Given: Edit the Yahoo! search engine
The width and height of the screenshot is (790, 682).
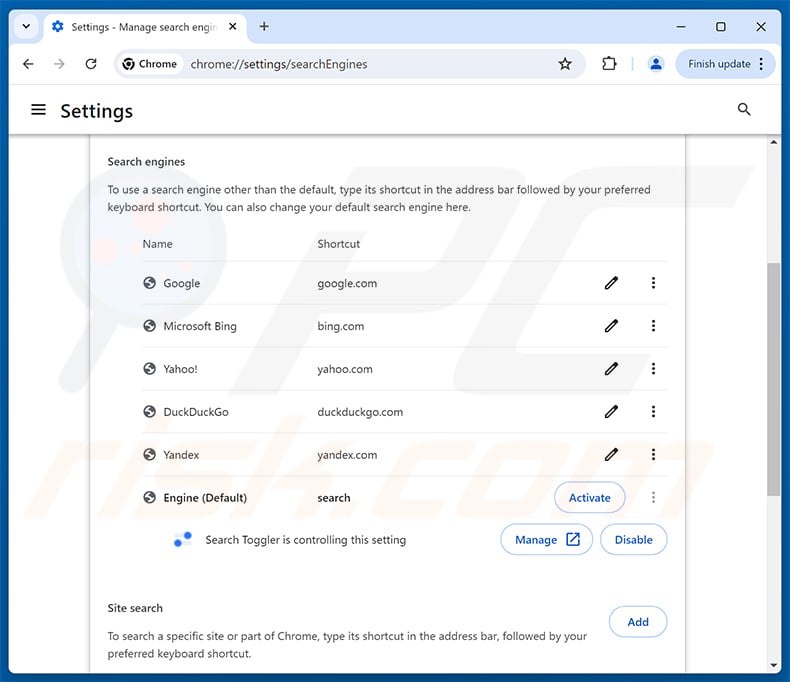Looking at the screenshot, I should tap(611, 369).
